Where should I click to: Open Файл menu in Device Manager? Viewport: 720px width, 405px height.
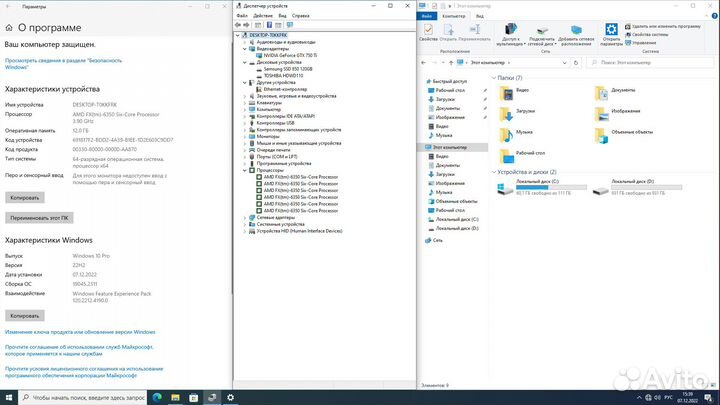pos(242,16)
